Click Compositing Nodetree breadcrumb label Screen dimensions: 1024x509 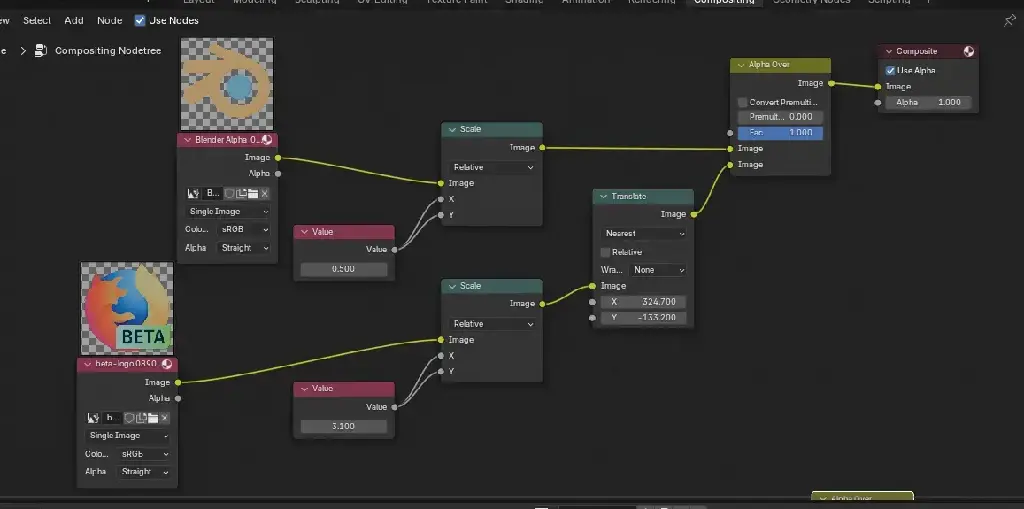point(108,50)
